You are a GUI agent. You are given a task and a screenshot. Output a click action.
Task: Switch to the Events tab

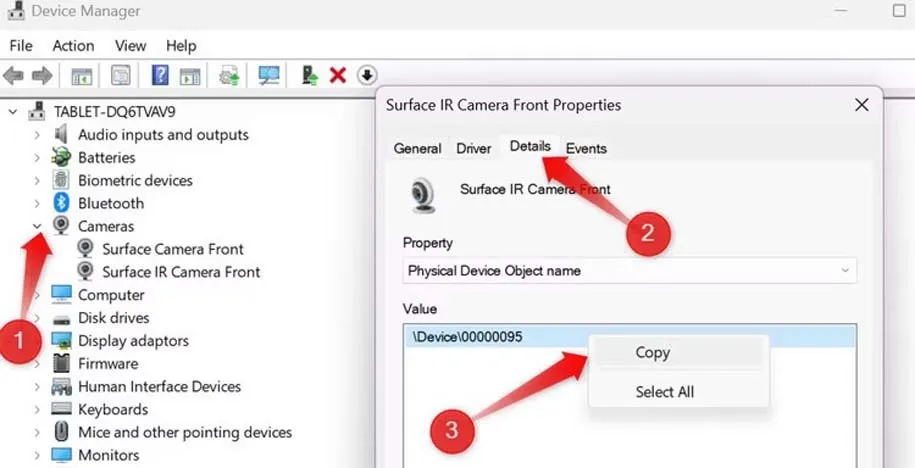click(586, 148)
